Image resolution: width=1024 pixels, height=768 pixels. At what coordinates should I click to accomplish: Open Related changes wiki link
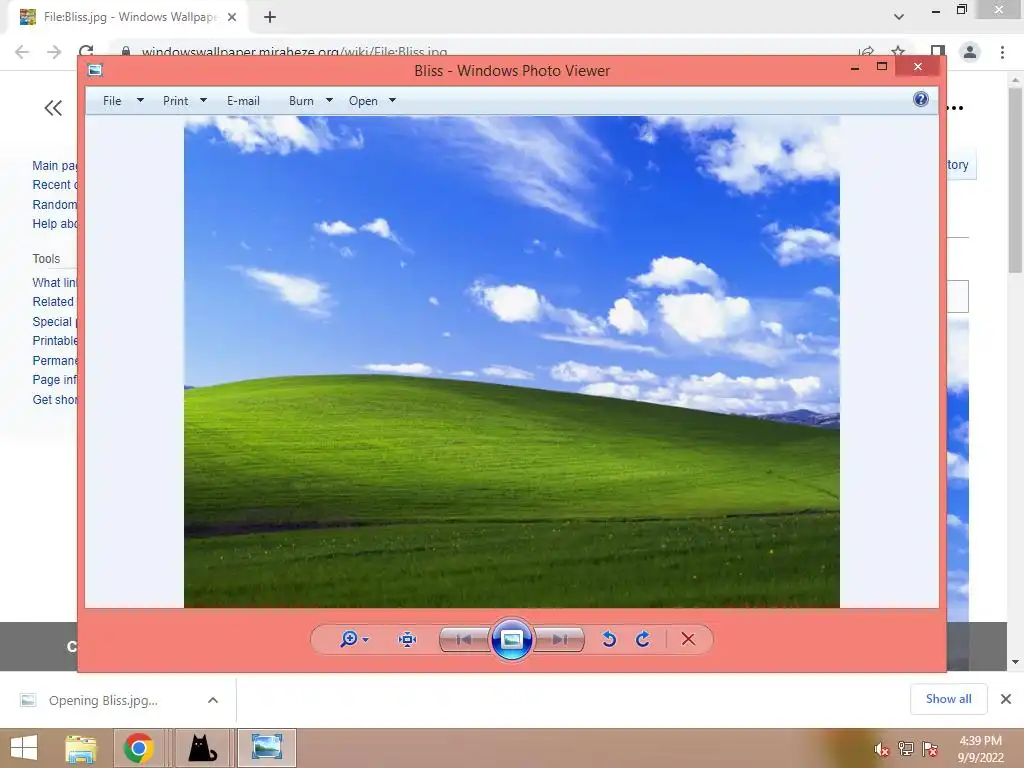(54, 302)
